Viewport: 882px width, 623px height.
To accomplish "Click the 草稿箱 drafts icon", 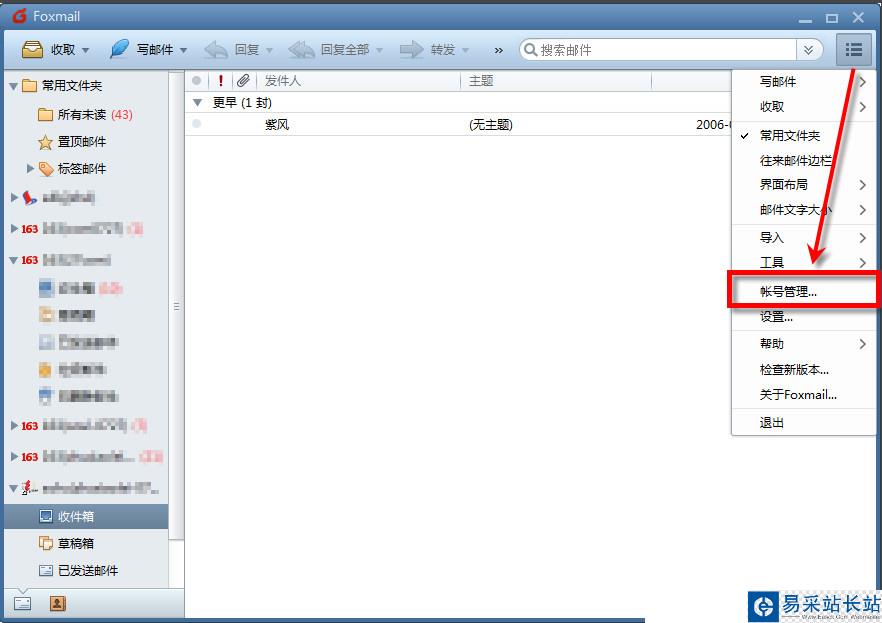I will click(x=46, y=543).
